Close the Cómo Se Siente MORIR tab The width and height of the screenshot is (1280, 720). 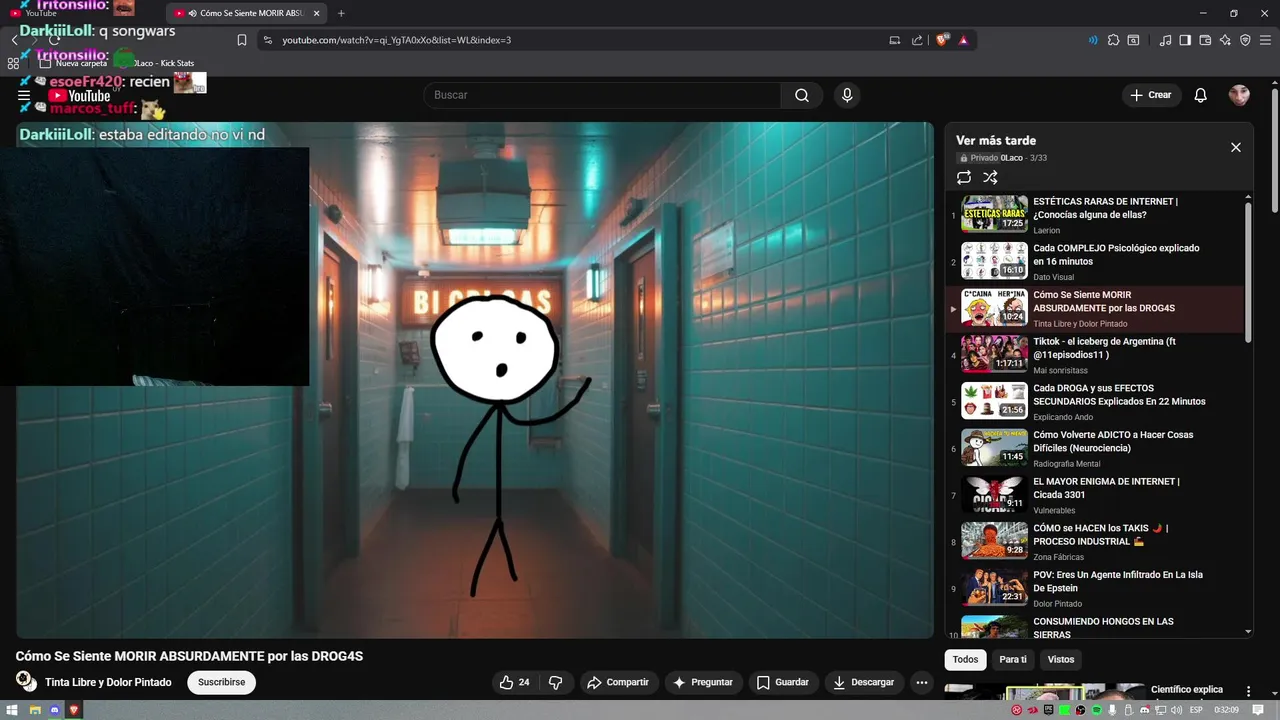pyautogui.click(x=317, y=13)
